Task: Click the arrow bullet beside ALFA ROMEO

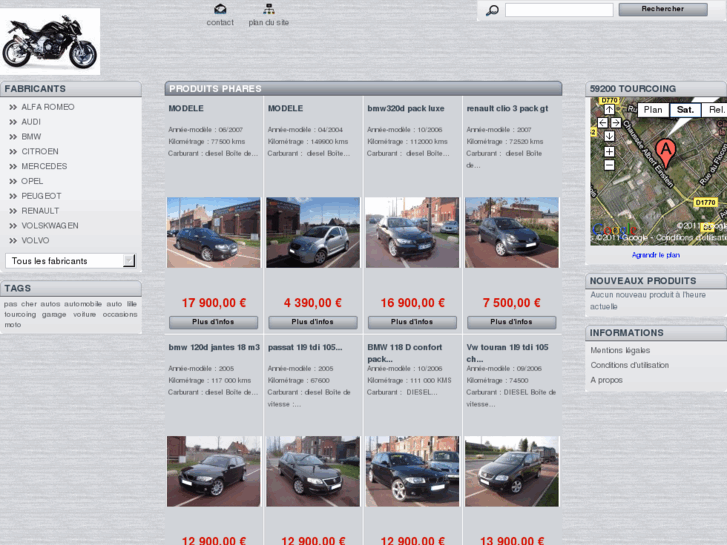Action: [x=13, y=107]
